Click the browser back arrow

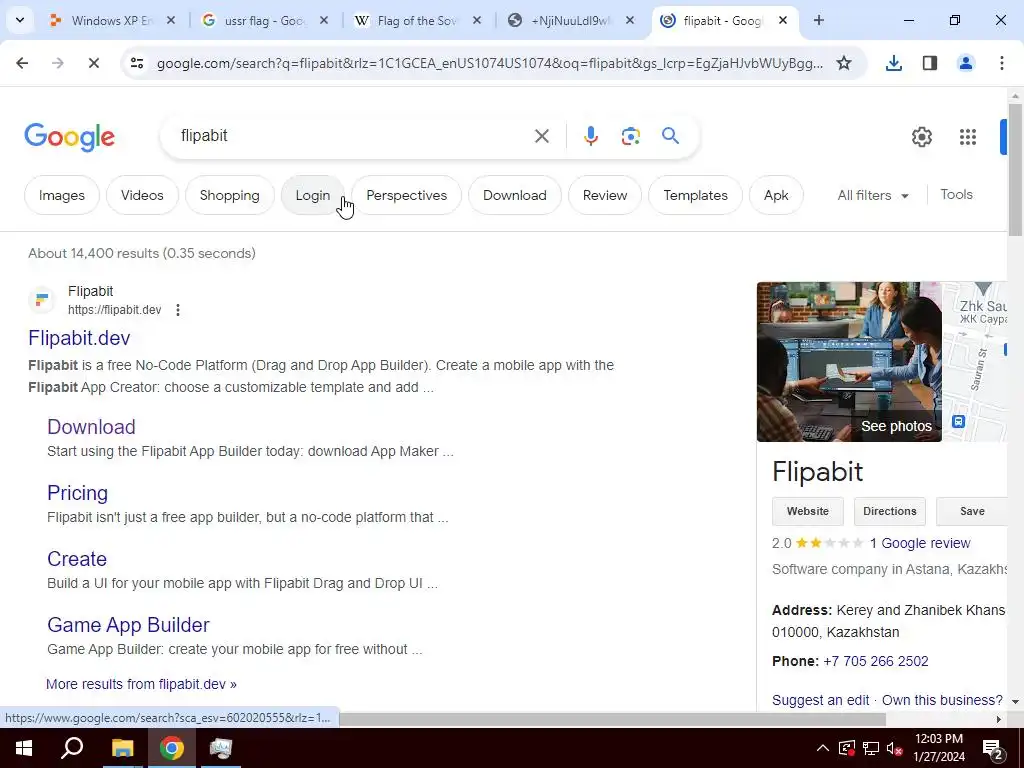point(22,63)
